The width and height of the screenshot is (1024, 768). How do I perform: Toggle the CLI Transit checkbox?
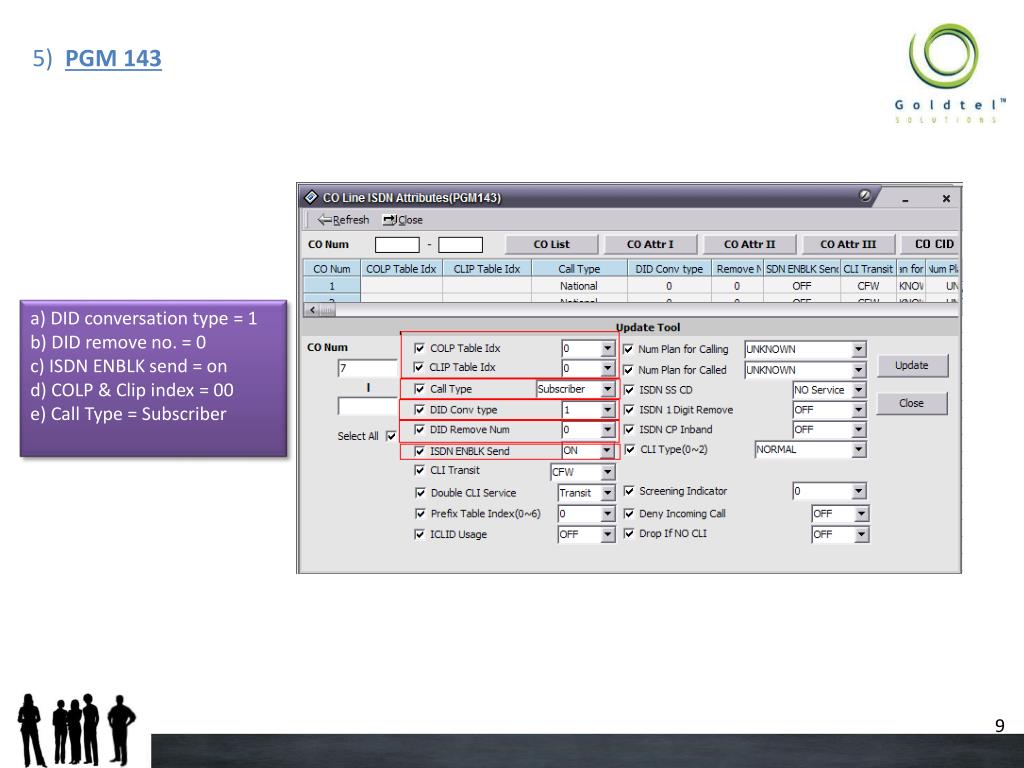coord(420,470)
